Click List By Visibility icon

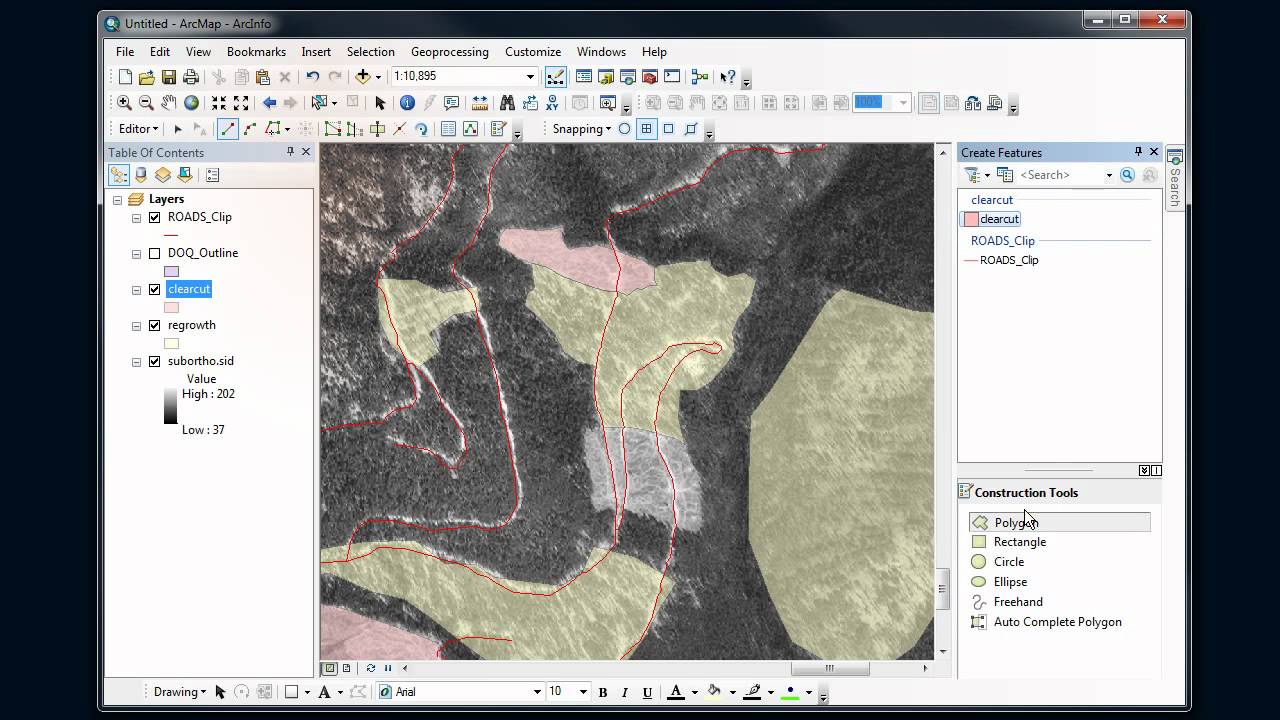pos(163,175)
